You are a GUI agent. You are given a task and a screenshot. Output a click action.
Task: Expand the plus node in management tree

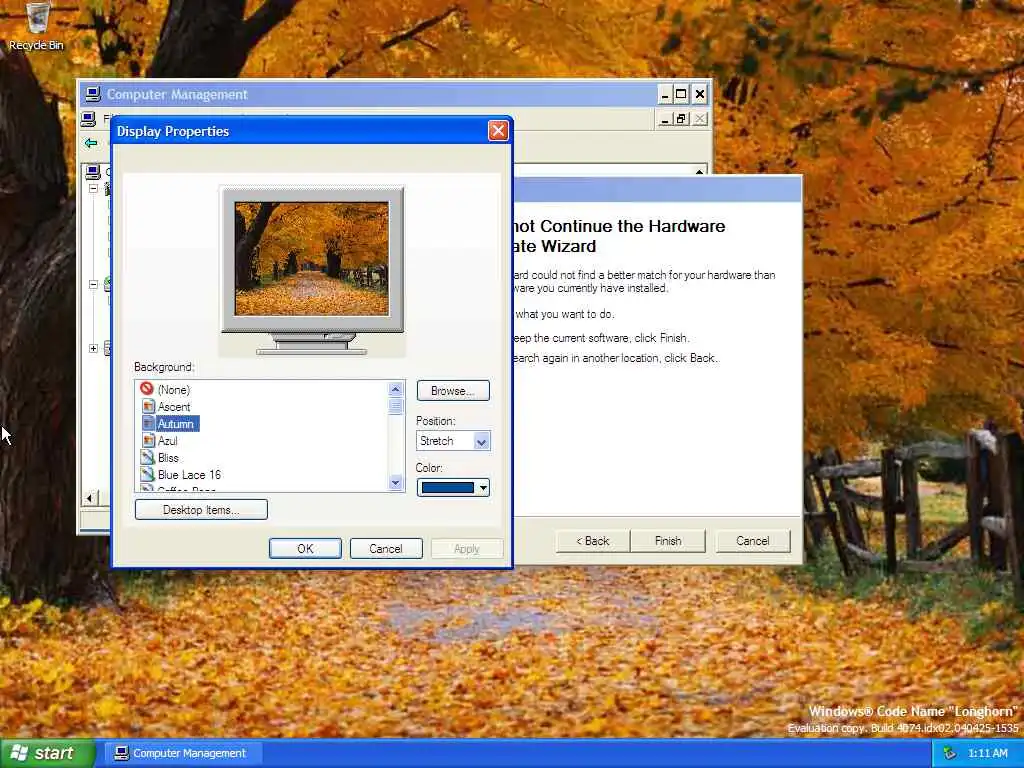pos(93,348)
